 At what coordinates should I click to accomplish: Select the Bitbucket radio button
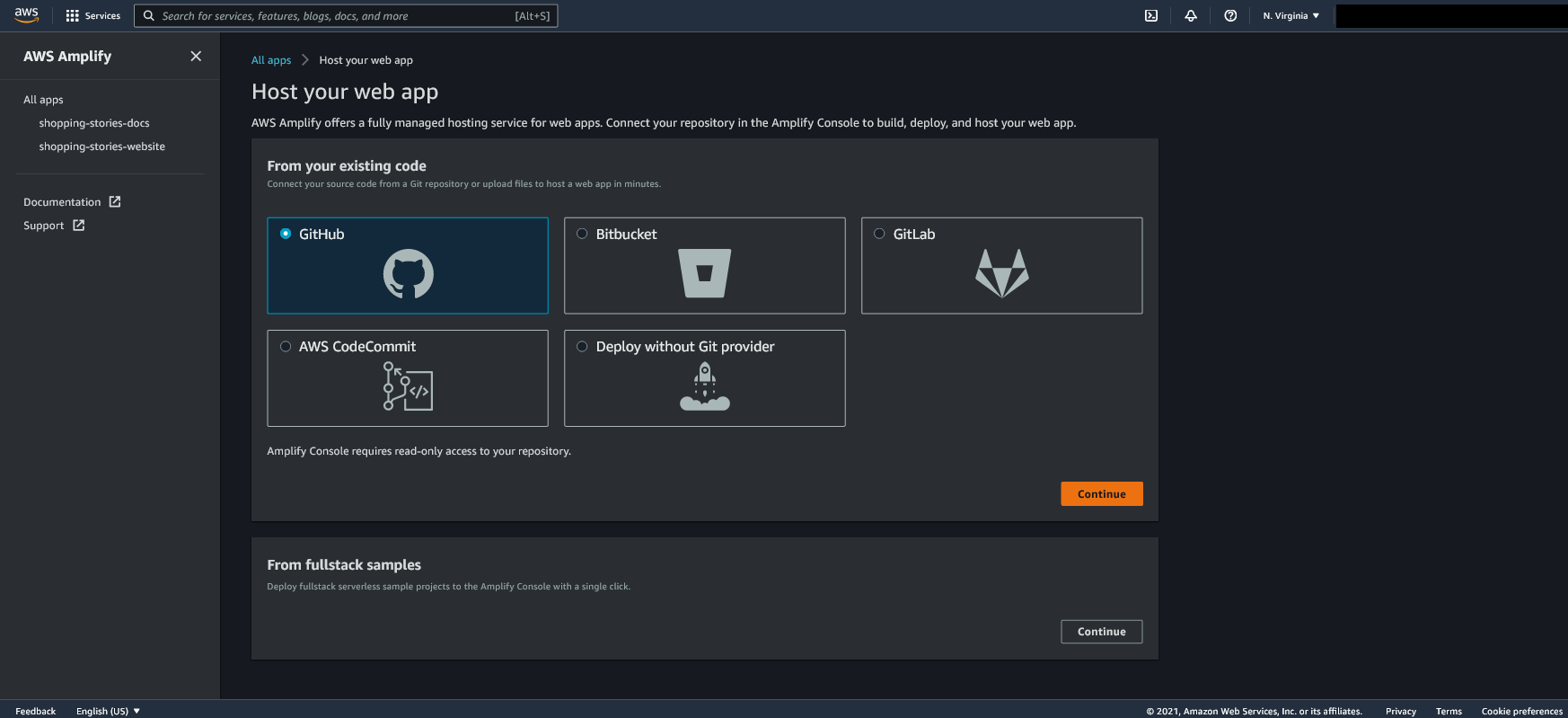tap(582, 234)
